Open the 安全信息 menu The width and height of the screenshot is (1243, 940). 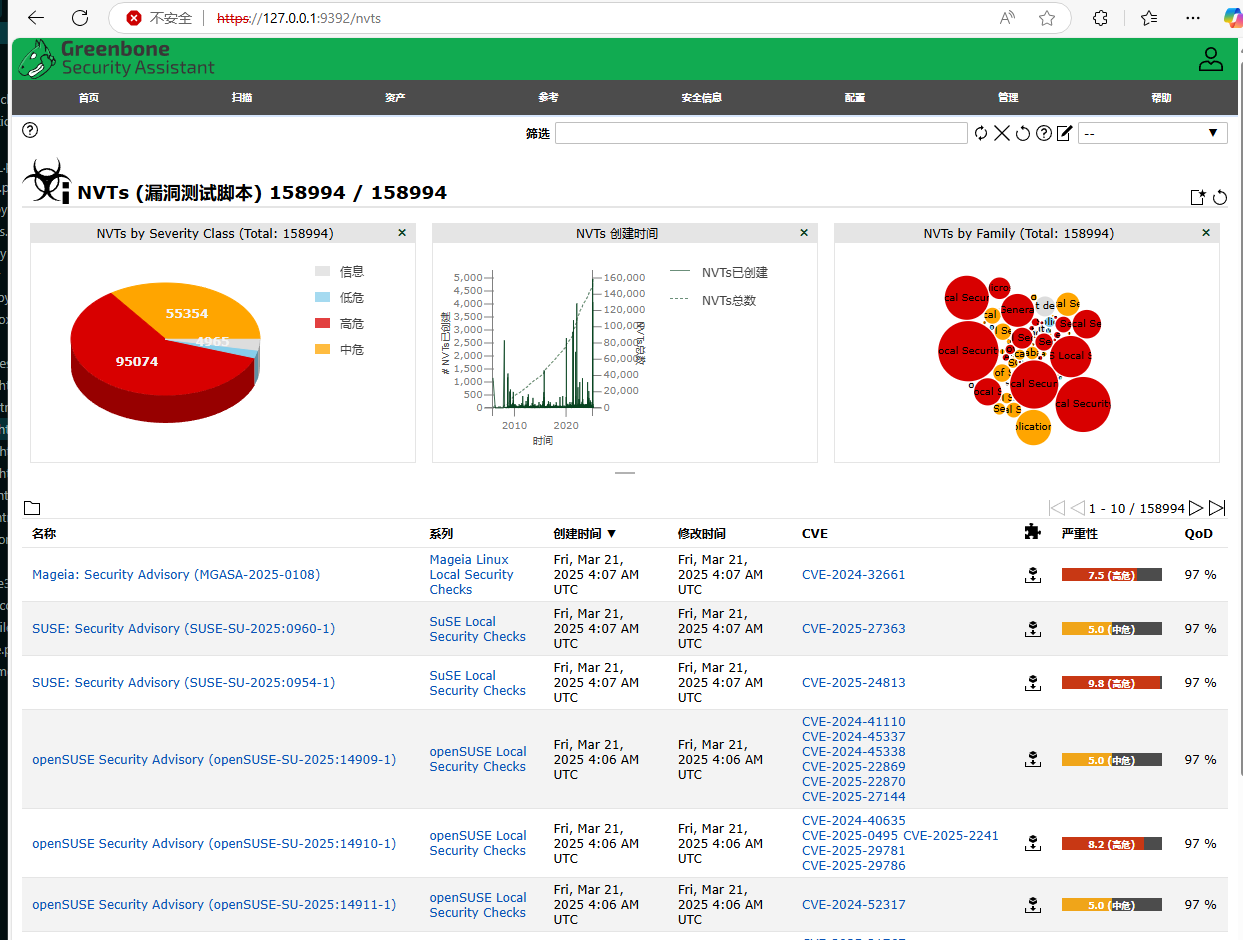[701, 98]
